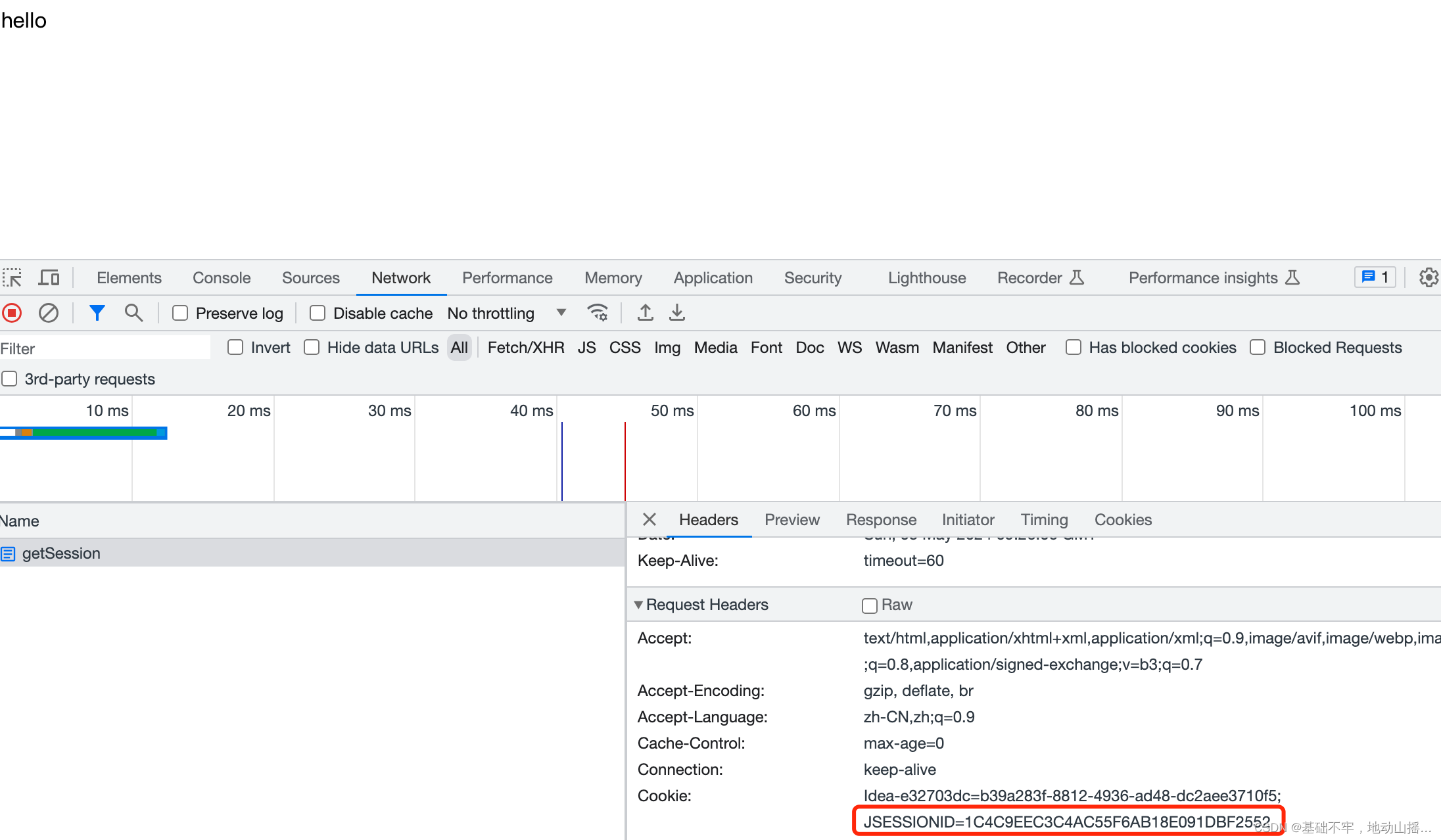Open DevTools settings gear
1441x840 pixels.
(1428, 278)
